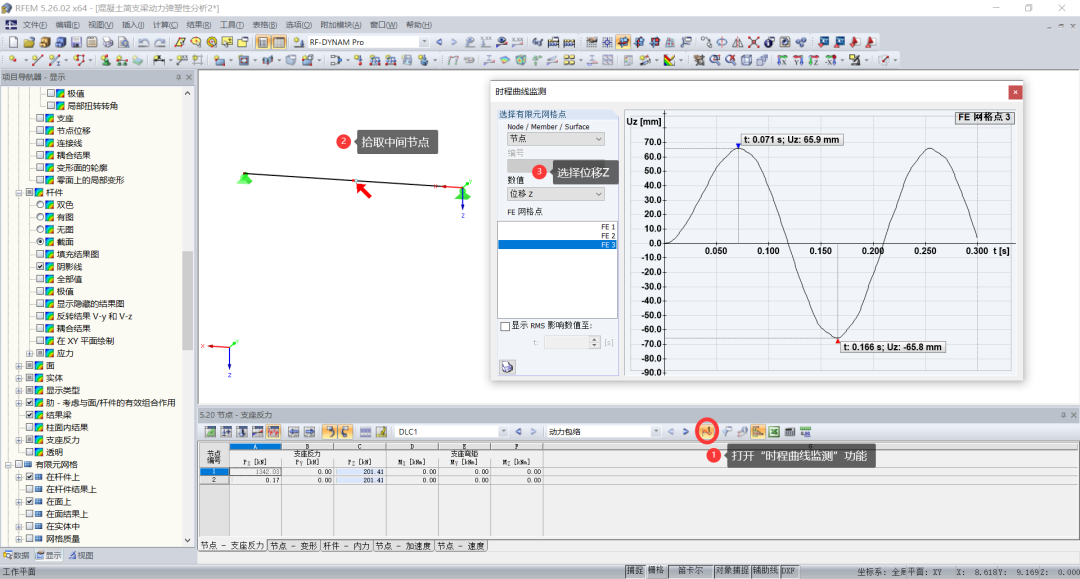Click the first icon in results table toolbar
1080x579 pixels.
(x=210, y=432)
